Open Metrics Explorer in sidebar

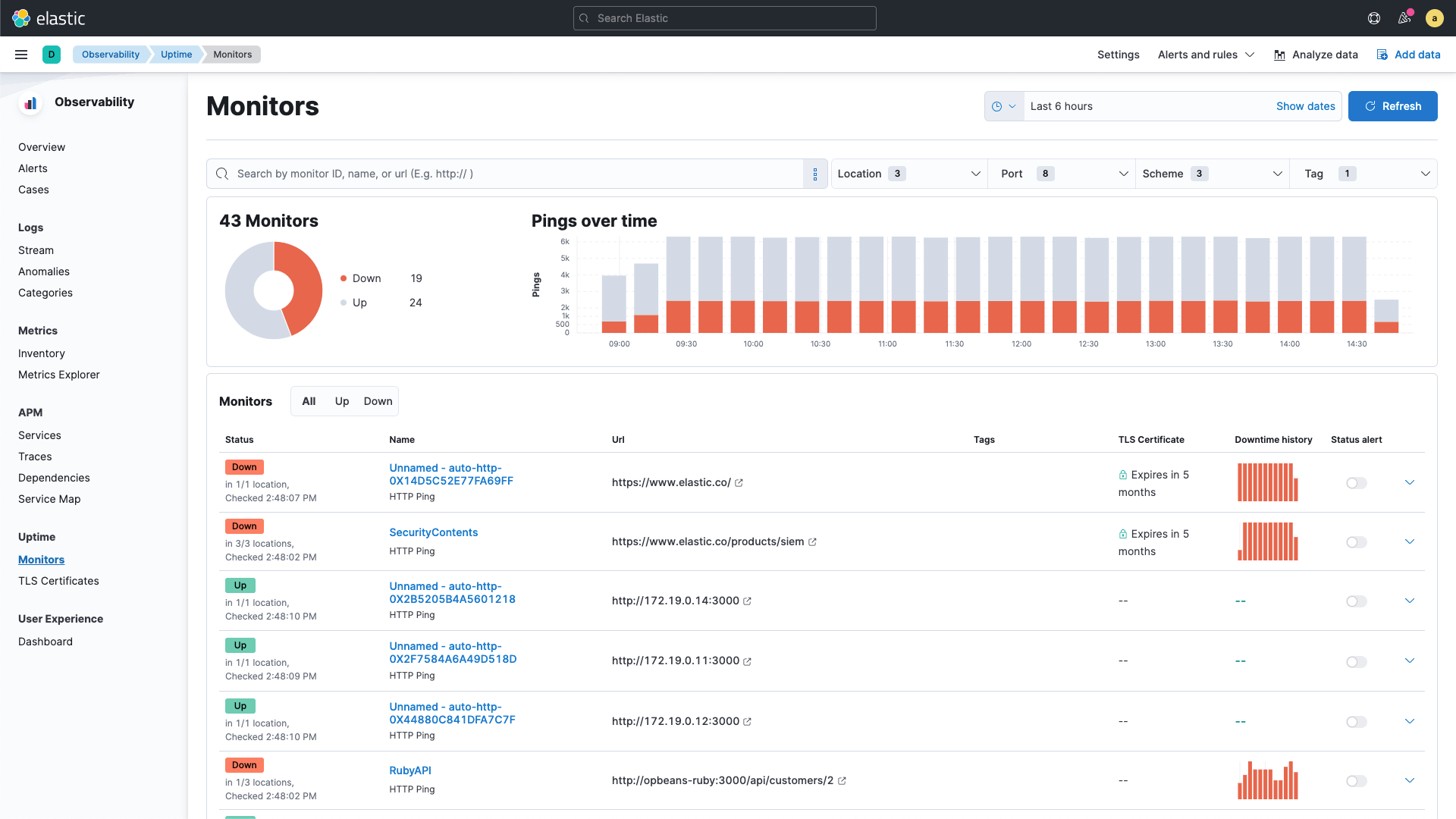pos(59,375)
